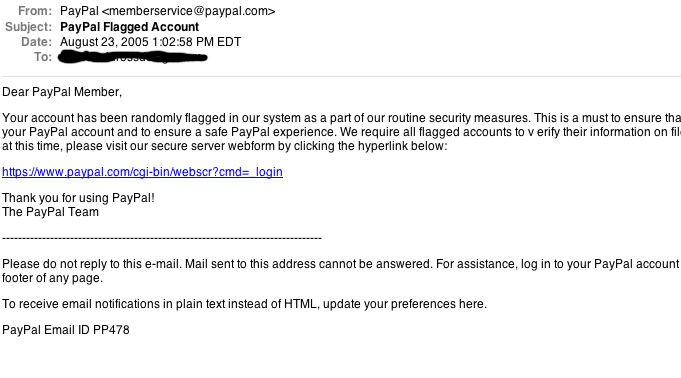681x378 pixels.
Task: Click the To label in header
Action: (x=43, y=57)
